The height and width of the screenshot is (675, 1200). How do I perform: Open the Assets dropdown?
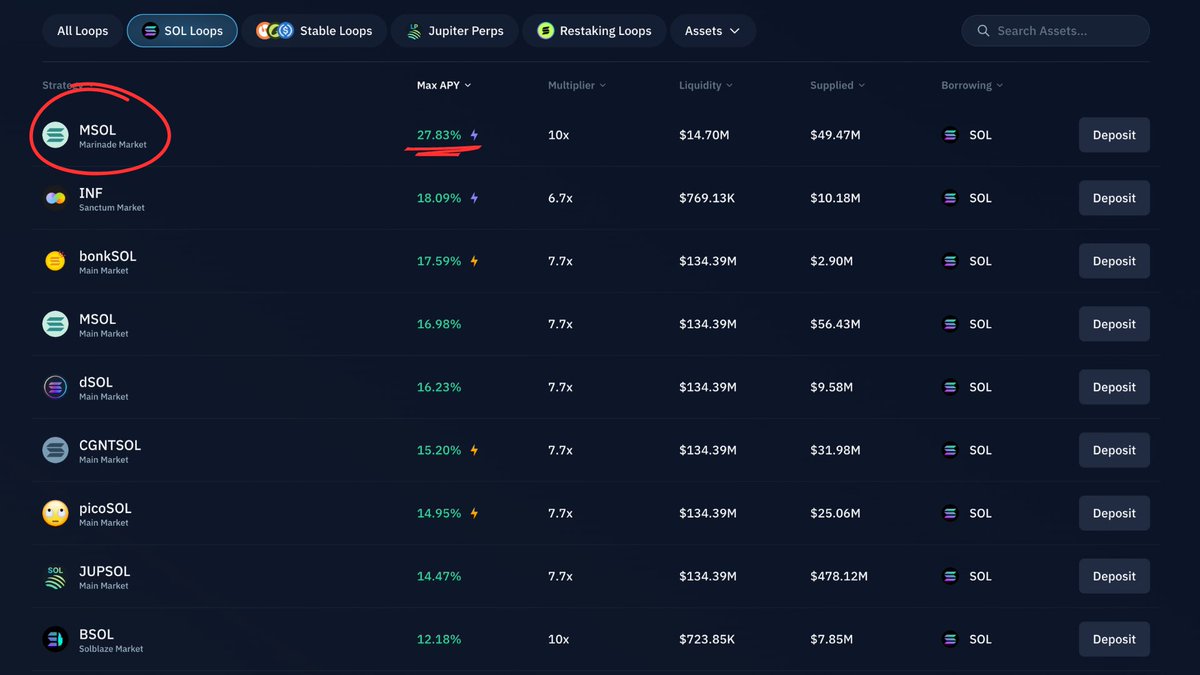click(x=713, y=31)
